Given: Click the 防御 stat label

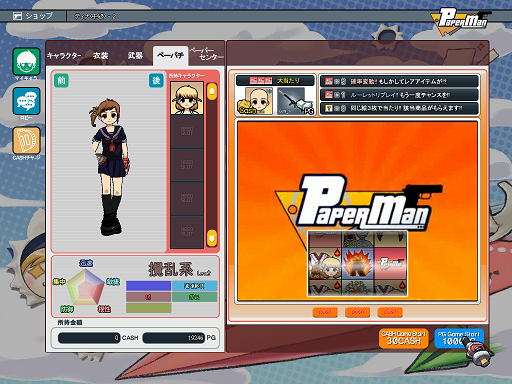Looking at the screenshot, I should pyautogui.click(x=67, y=309).
